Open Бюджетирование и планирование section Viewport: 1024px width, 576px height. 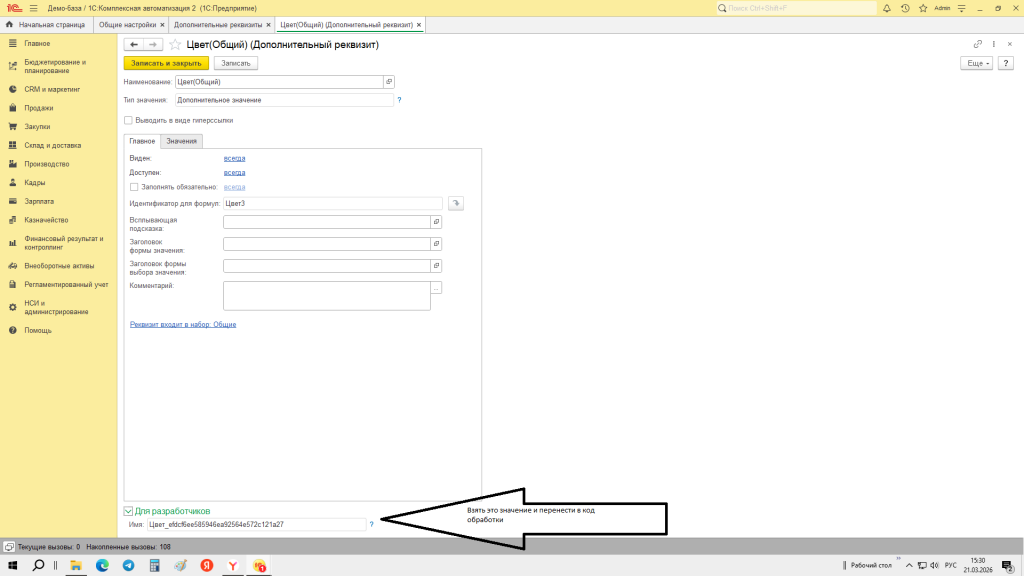(x=55, y=67)
